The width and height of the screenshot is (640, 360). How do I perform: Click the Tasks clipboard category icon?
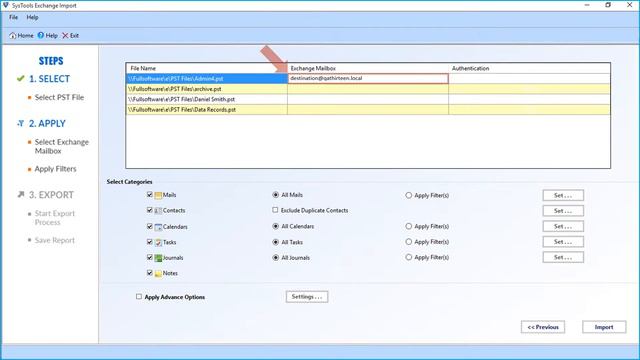click(x=158, y=242)
